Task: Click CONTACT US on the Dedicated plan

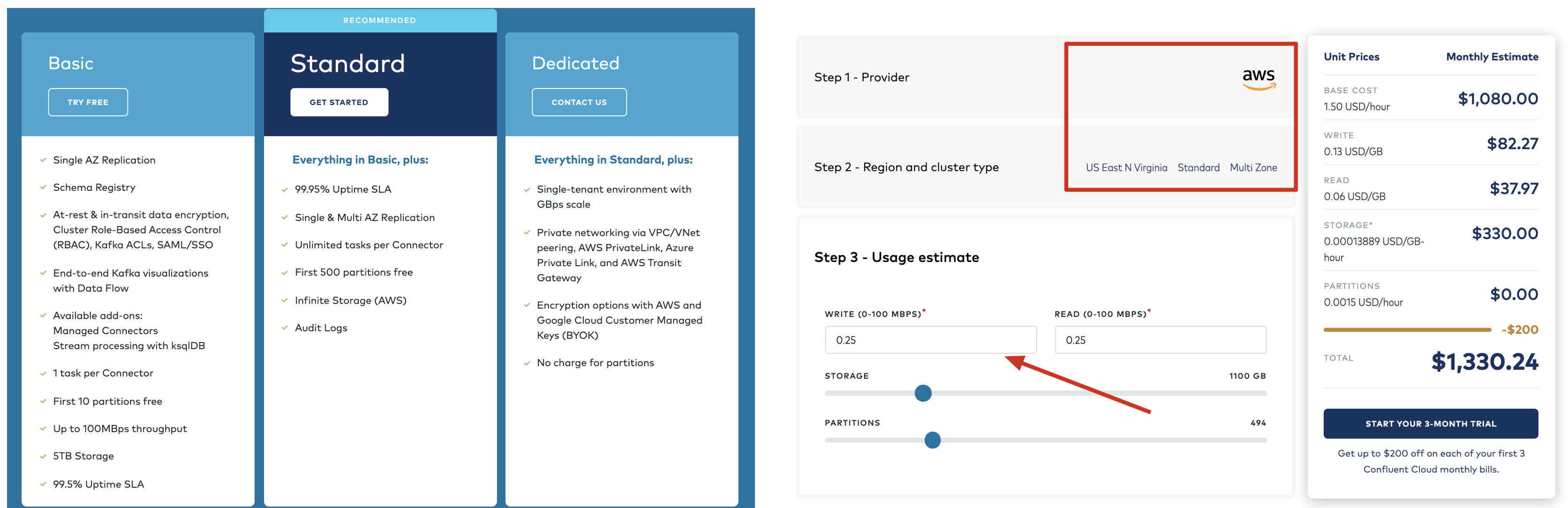Action: [x=579, y=102]
